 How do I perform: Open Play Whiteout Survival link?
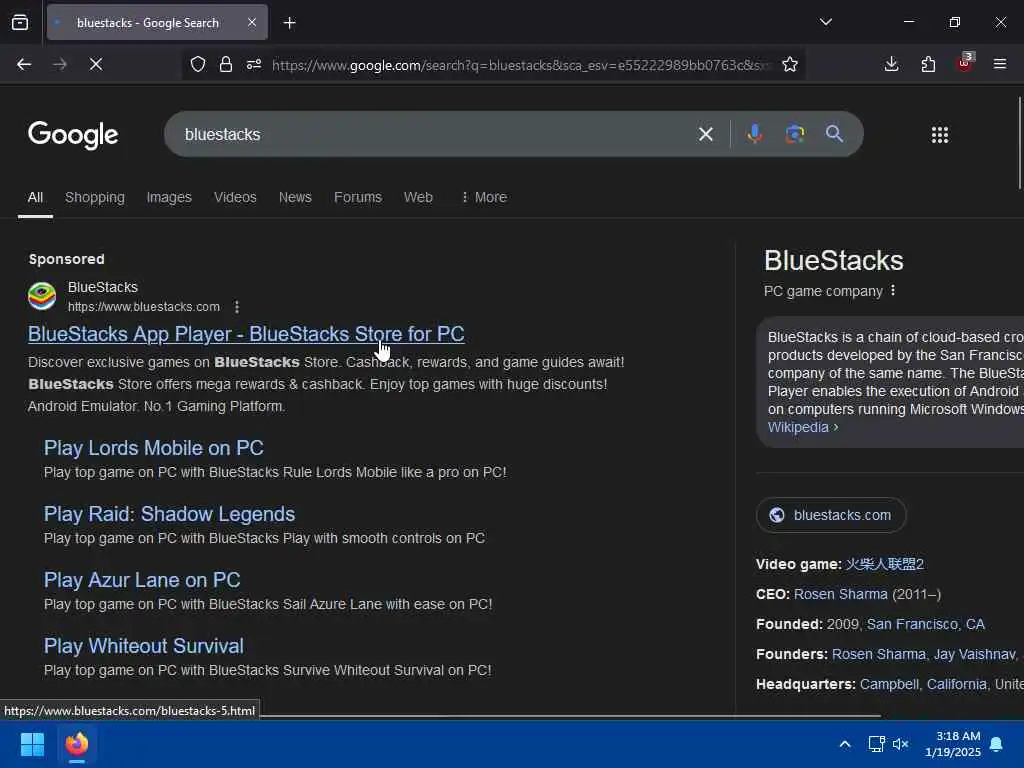click(144, 646)
